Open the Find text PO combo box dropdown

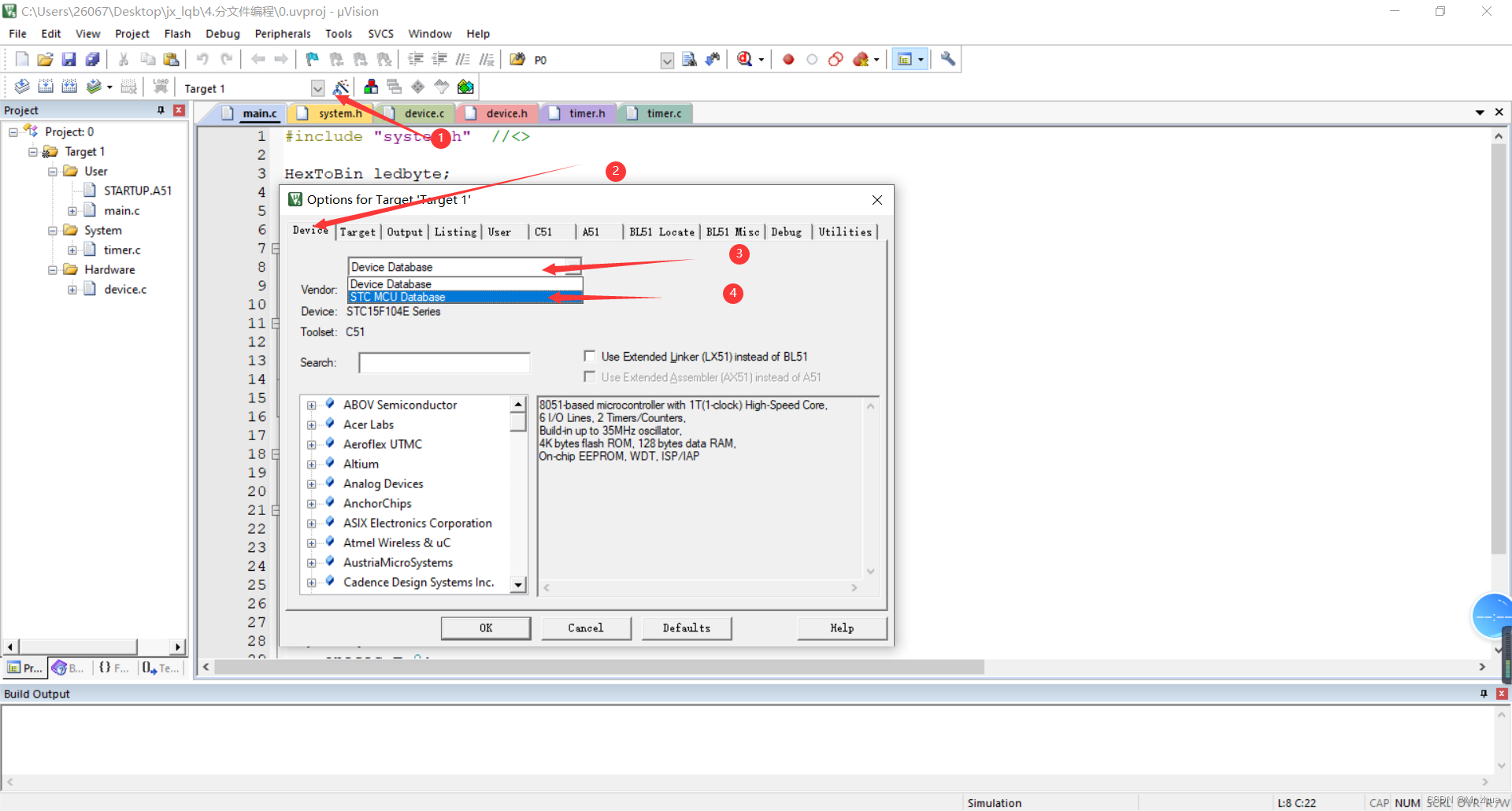tap(667, 61)
